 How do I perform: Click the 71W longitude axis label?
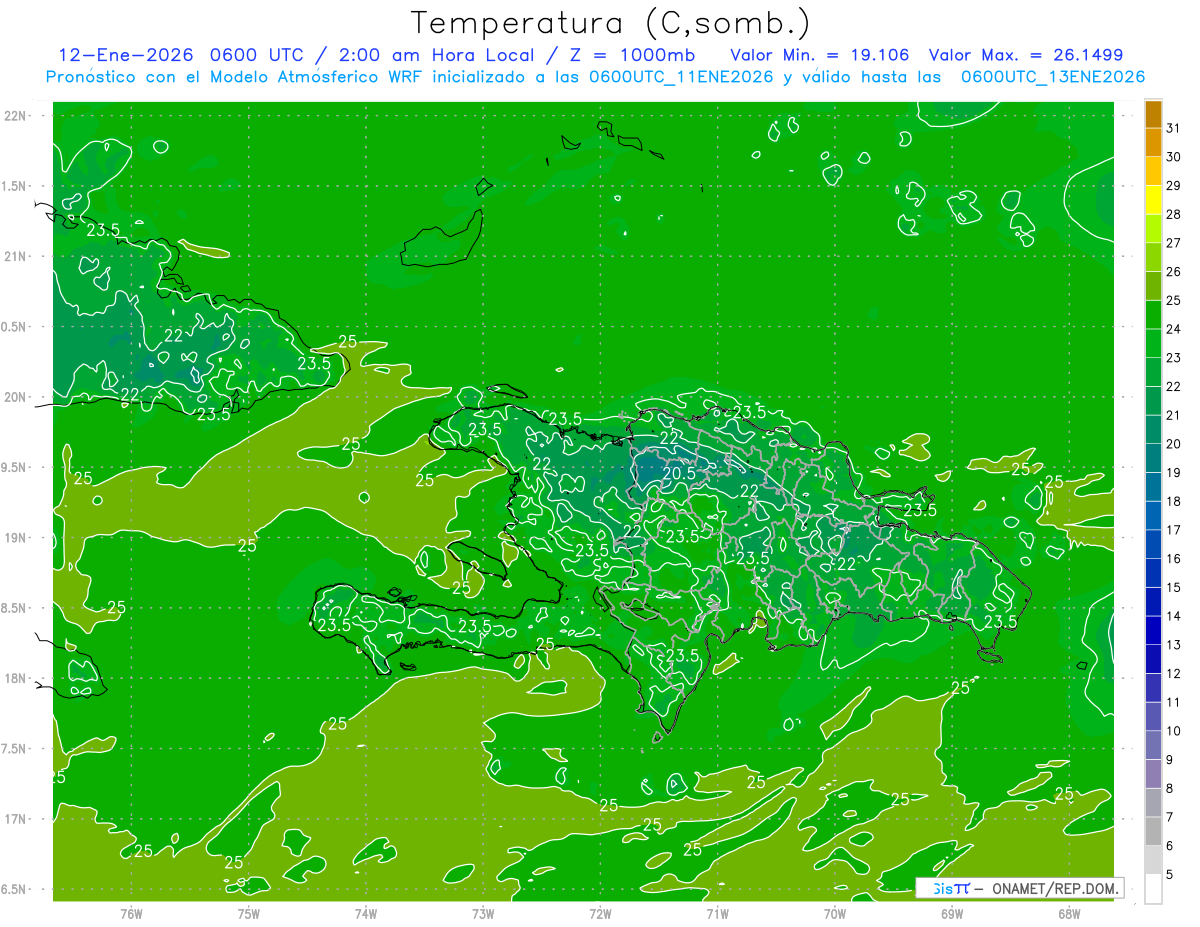click(717, 913)
